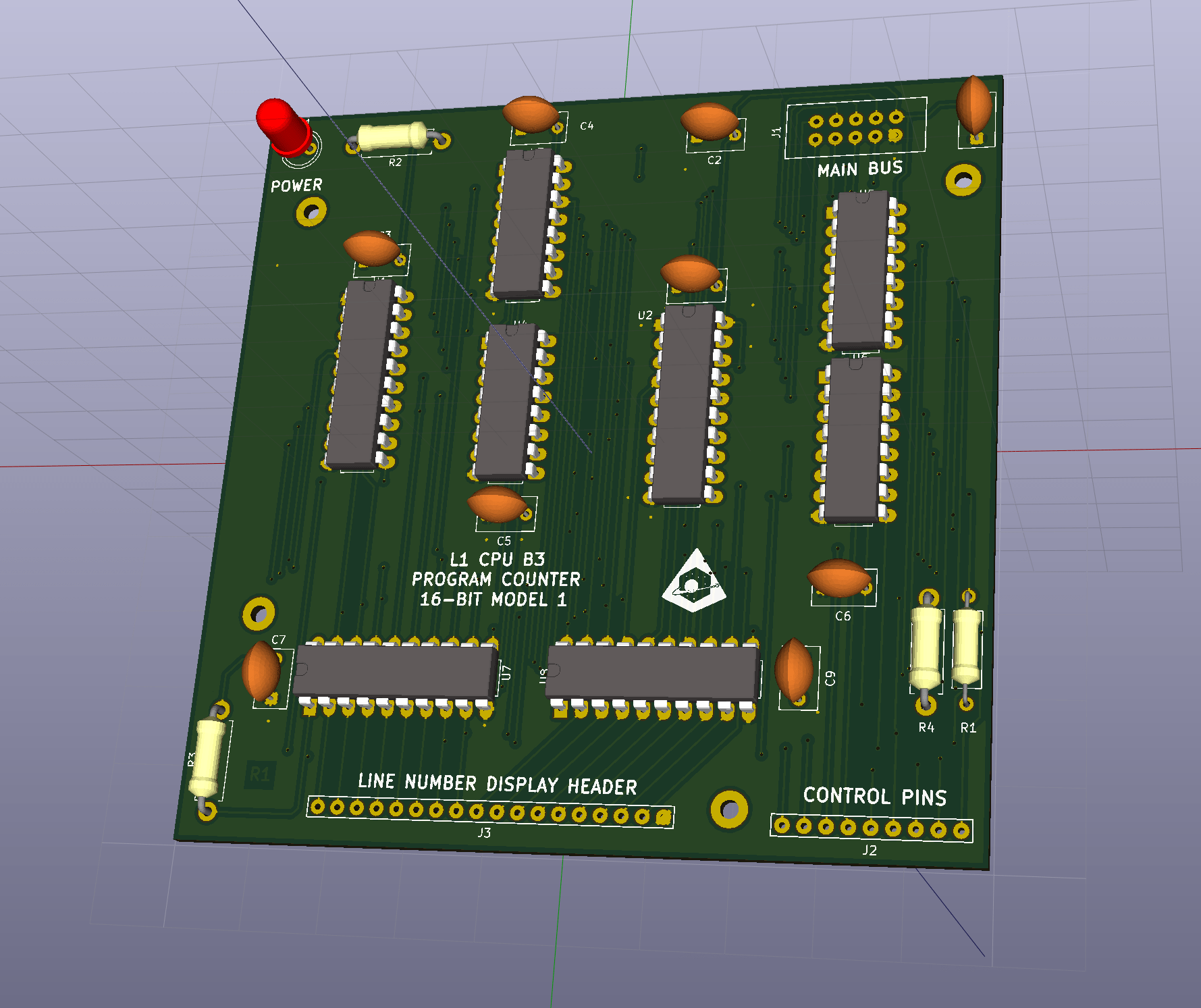Viewport: 1201px width, 1008px height.
Task: Click the C2 reference label
Action: coord(714,160)
